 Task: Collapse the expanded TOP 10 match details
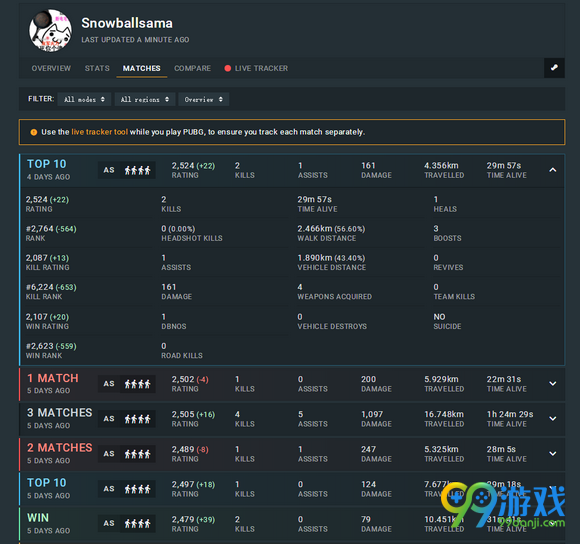(x=553, y=170)
